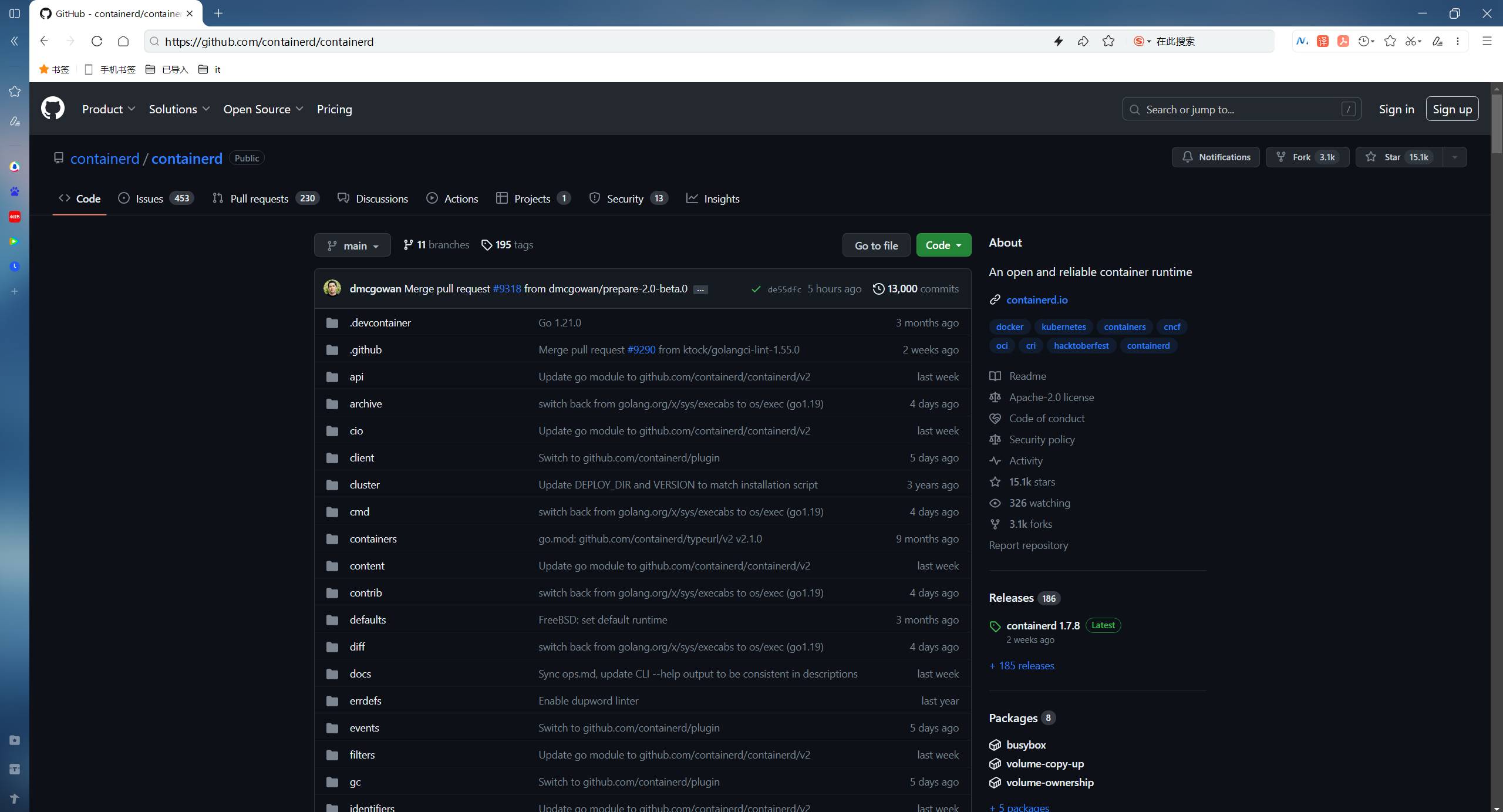Close the GitHub containerd tab
The image size is (1503, 812).
click(190, 13)
